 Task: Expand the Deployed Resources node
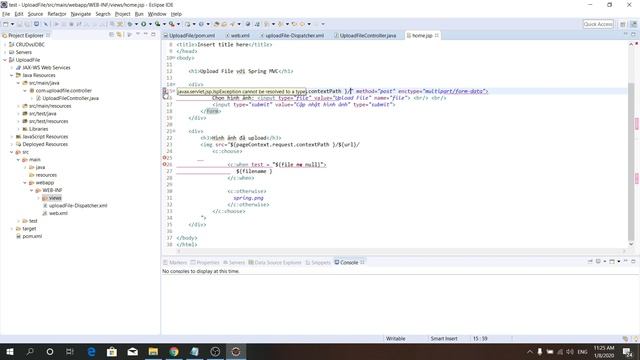(11, 144)
